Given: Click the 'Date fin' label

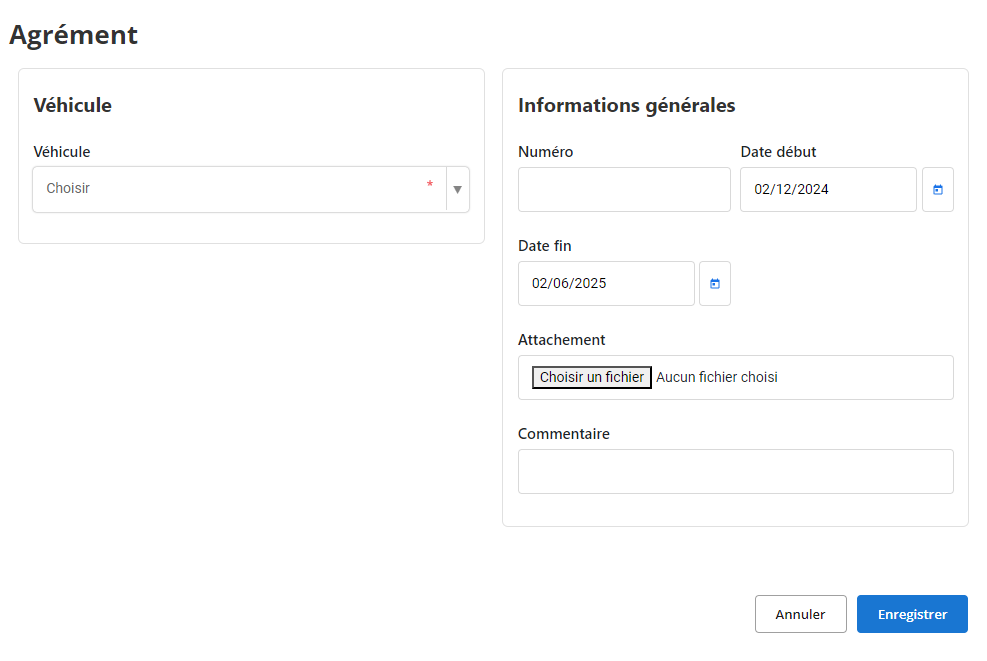Looking at the screenshot, I should click(544, 246).
